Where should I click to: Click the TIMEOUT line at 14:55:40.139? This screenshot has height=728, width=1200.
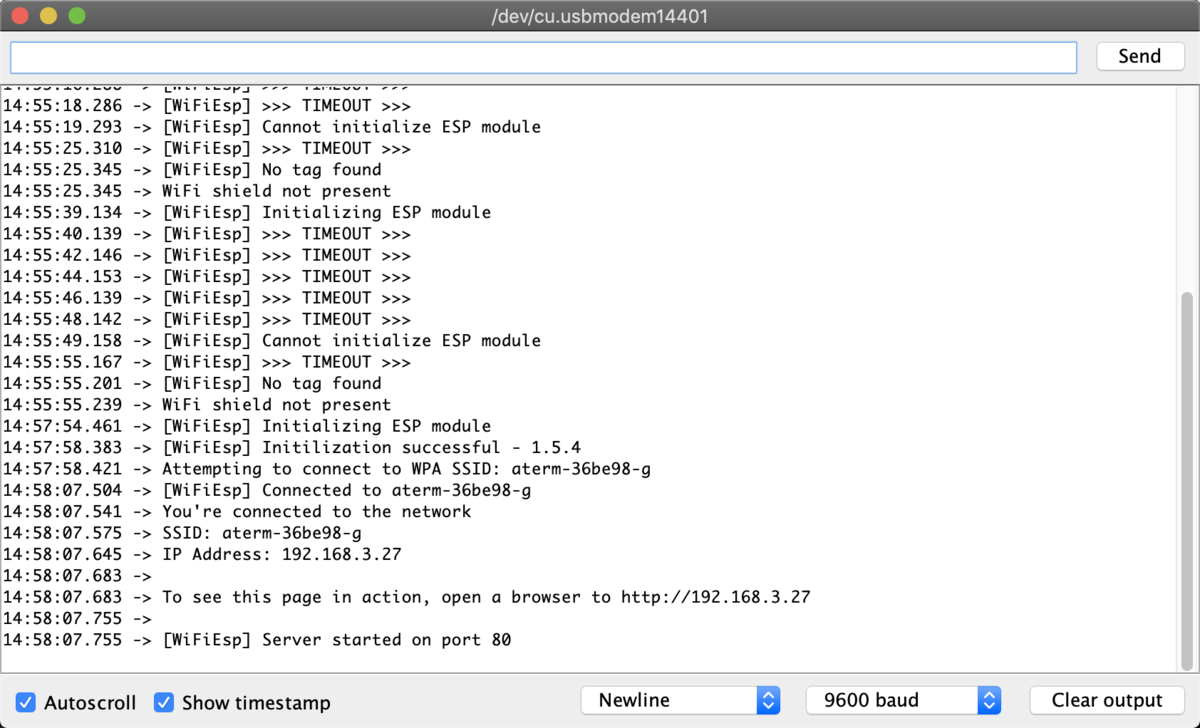coord(207,234)
